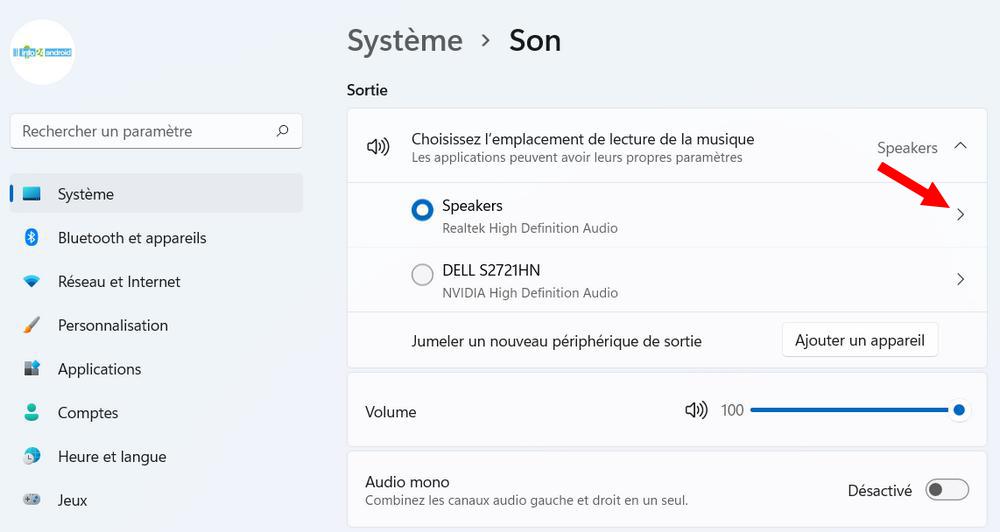
Task: Click Jumeler un nouveau périphérique de sortie
Action: [x=556, y=341]
